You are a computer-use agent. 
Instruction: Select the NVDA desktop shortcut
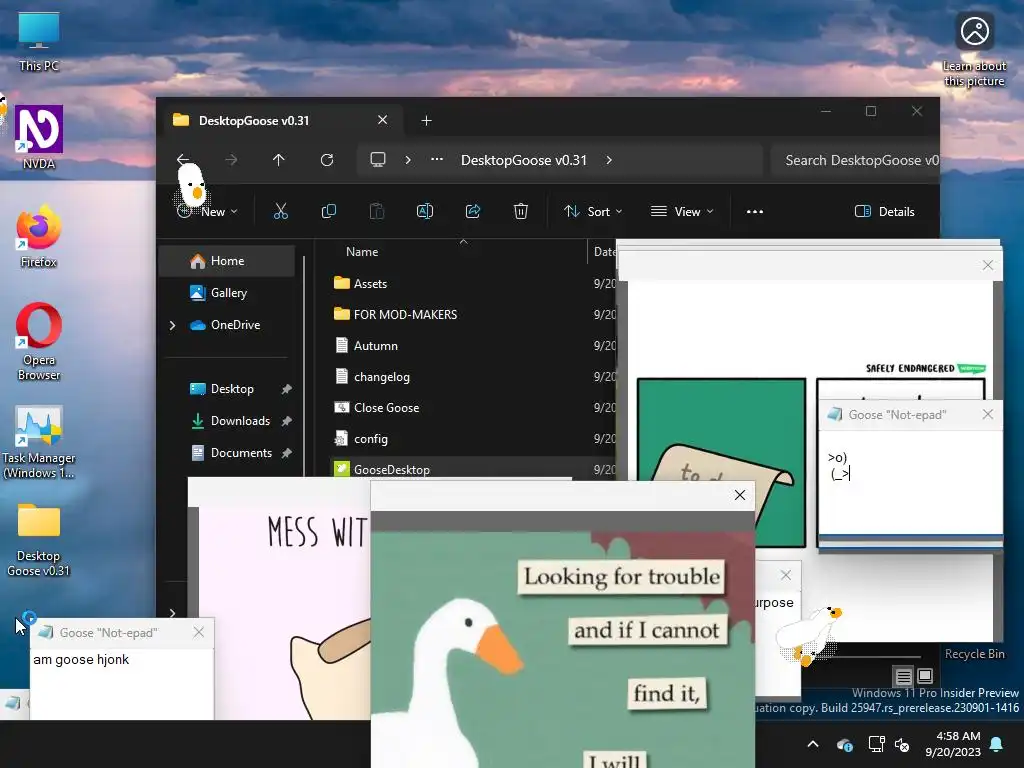(x=39, y=137)
